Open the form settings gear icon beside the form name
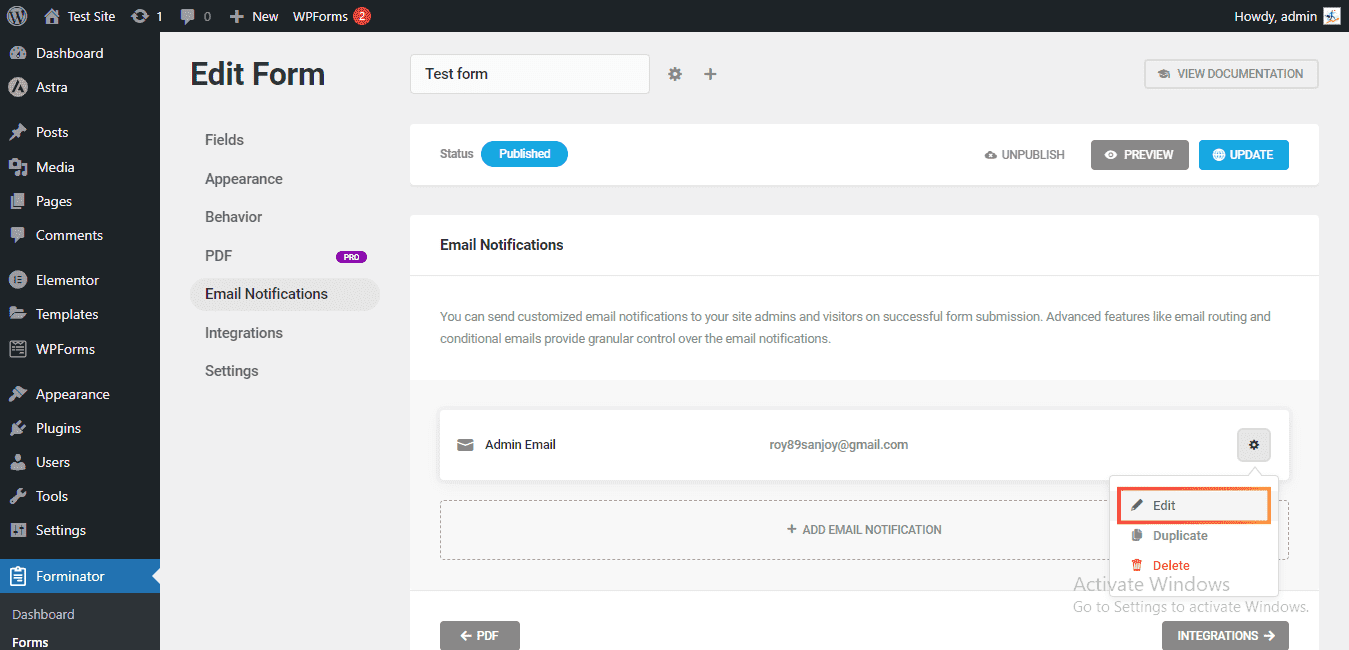The width and height of the screenshot is (1349, 650). tap(675, 74)
